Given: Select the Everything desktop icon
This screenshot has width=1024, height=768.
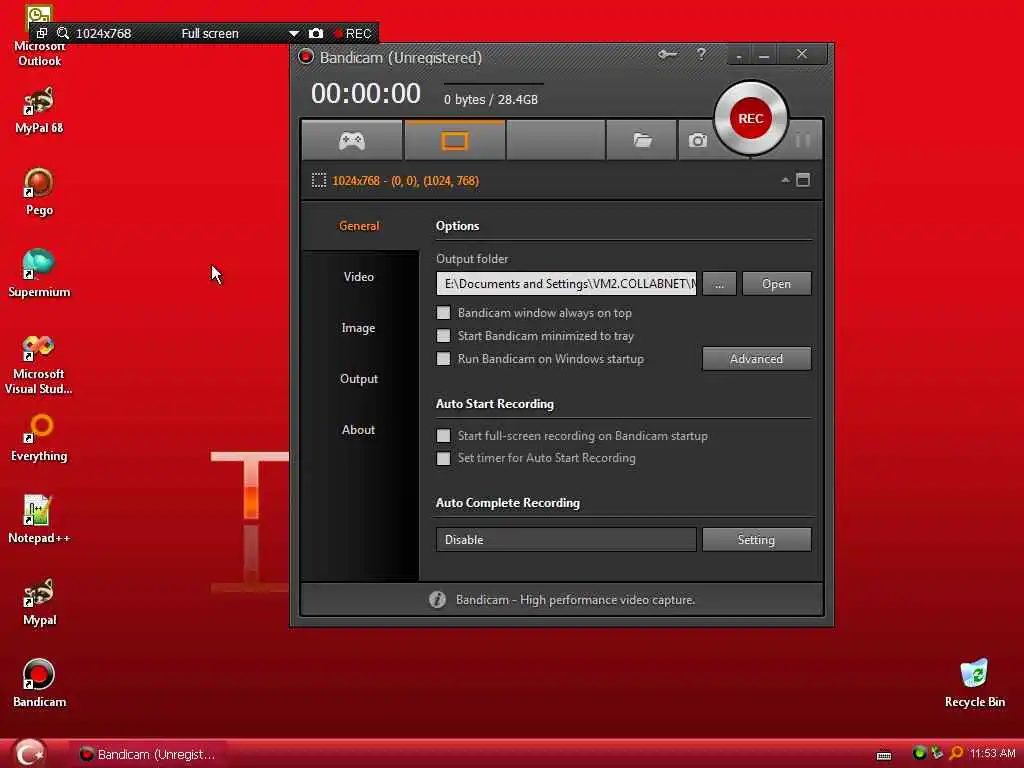Looking at the screenshot, I should (39, 439).
